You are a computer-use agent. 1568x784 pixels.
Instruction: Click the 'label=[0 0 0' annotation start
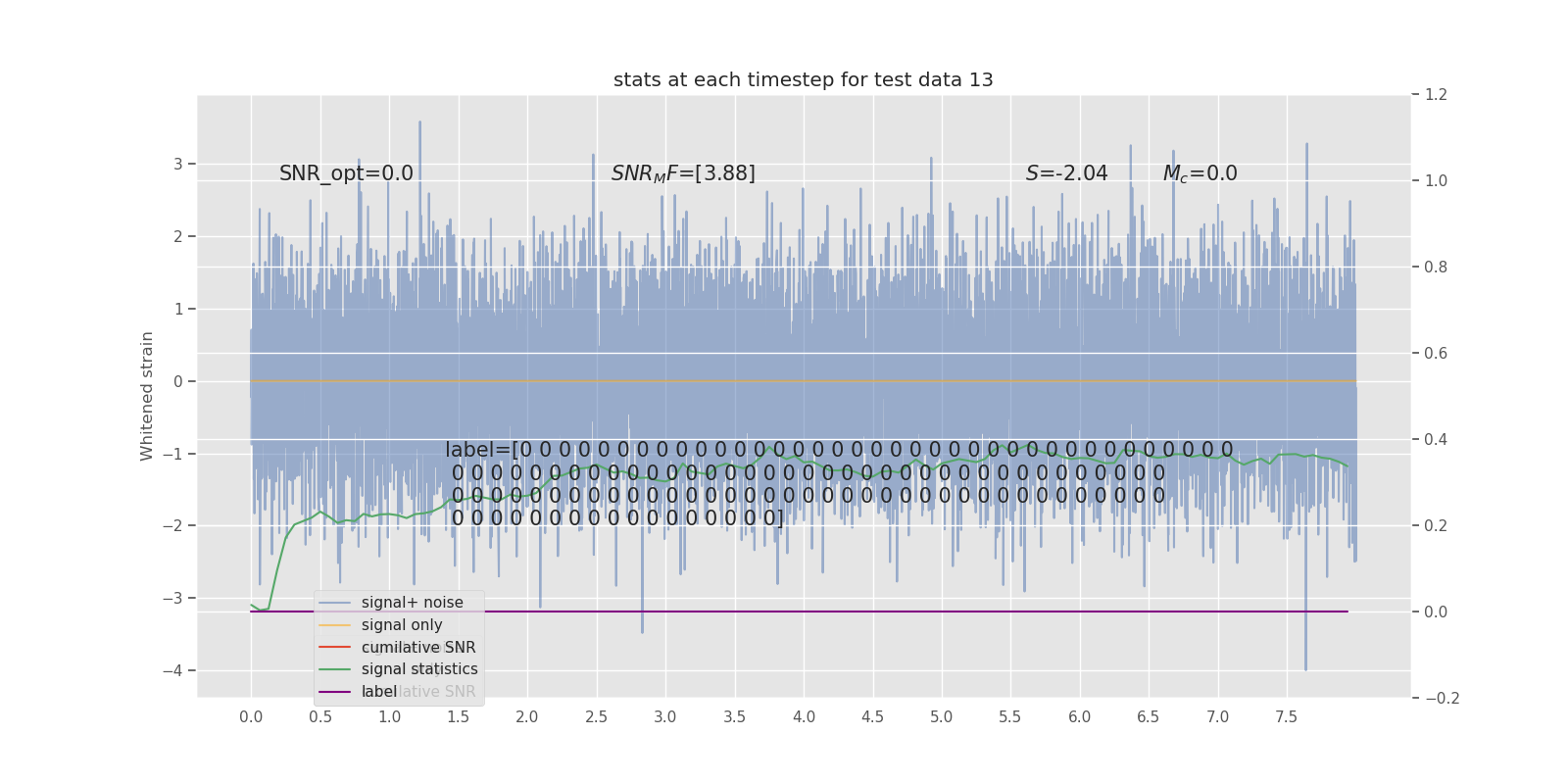pyautogui.click(x=507, y=450)
